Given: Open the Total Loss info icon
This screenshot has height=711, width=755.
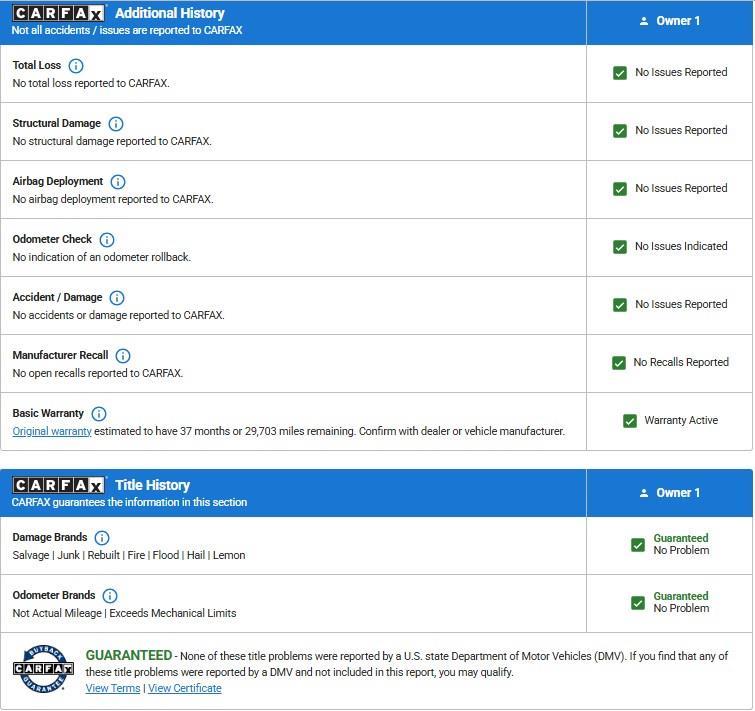Looking at the screenshot, I should coord(76,65).
